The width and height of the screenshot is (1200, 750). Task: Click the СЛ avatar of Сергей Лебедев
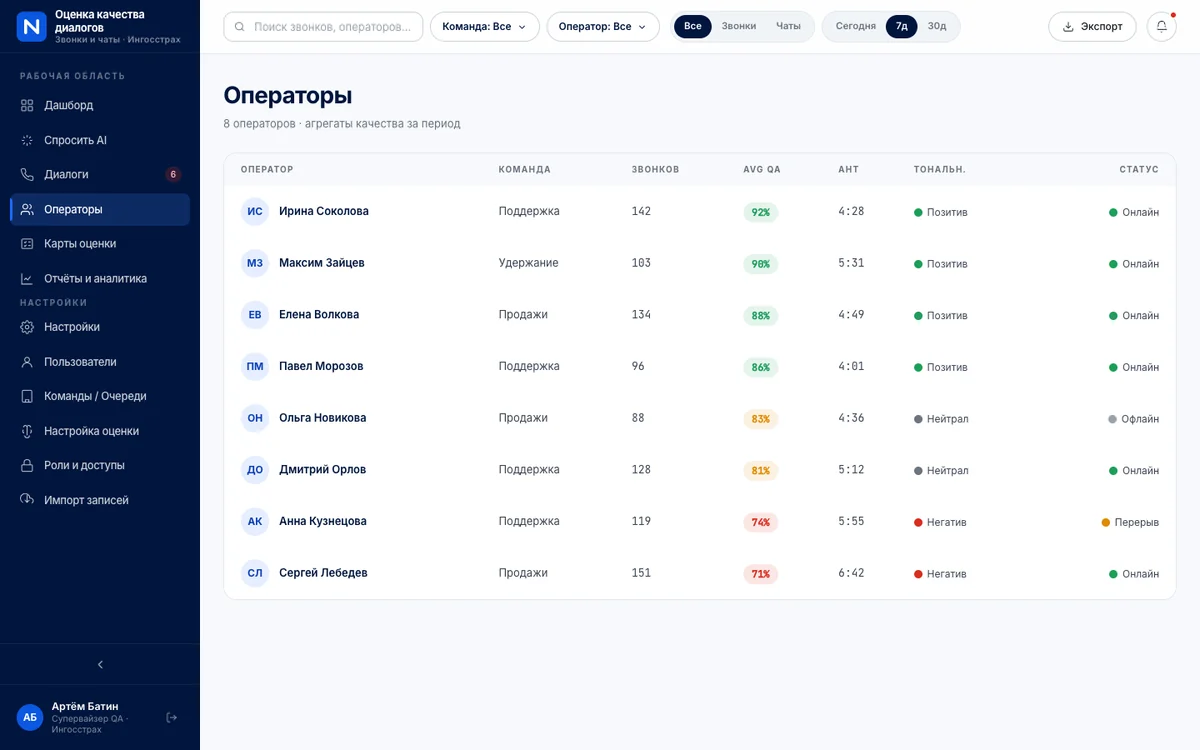(x=255, y=573)
